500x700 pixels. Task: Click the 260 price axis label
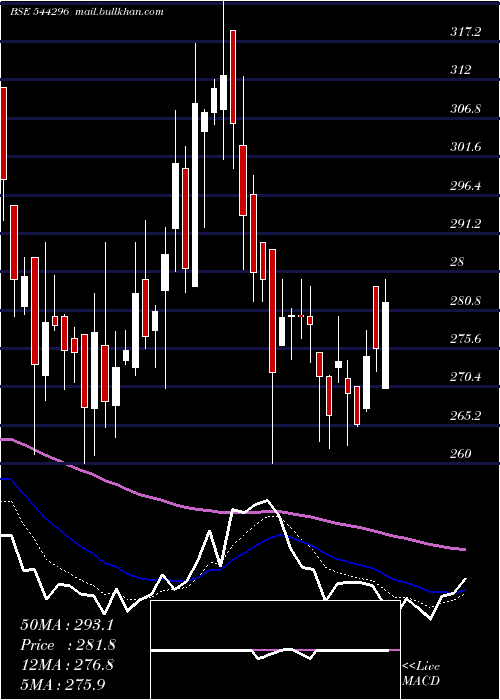(x=460, y=454)
